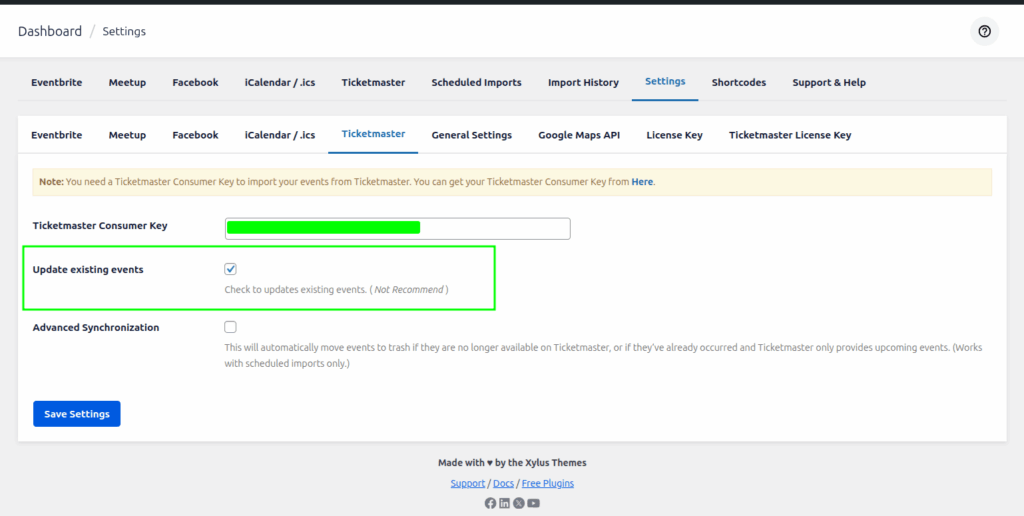Select the Shortcodes tab
The image size is (1024, 516).
[738, 83]
